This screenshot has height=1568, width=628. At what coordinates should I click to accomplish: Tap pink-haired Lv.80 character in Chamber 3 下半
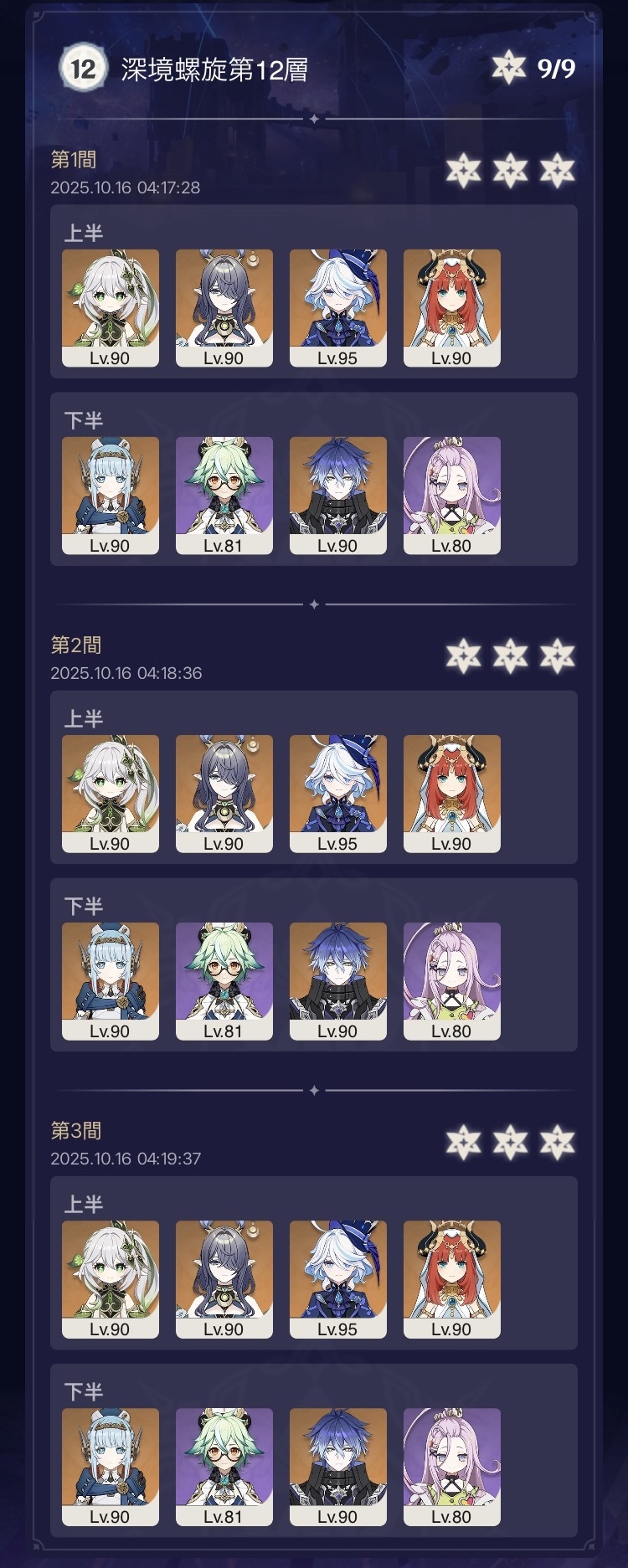pyautogui.click(x=452, y=1467)
